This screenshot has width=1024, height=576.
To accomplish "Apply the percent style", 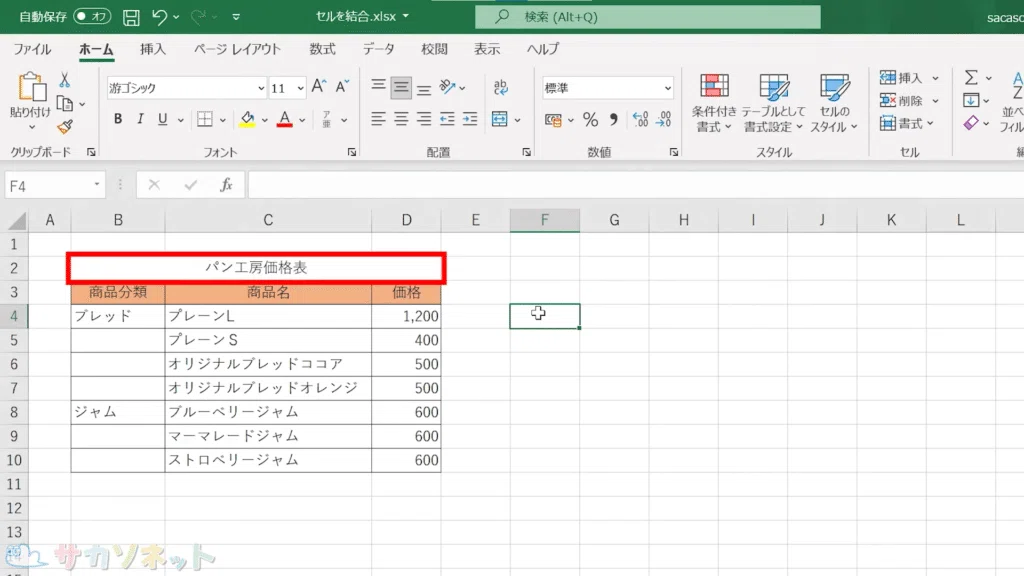I will [x=590, y=120].
